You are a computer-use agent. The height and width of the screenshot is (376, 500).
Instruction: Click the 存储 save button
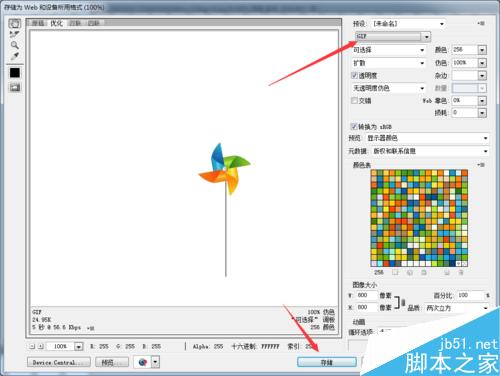326,362
